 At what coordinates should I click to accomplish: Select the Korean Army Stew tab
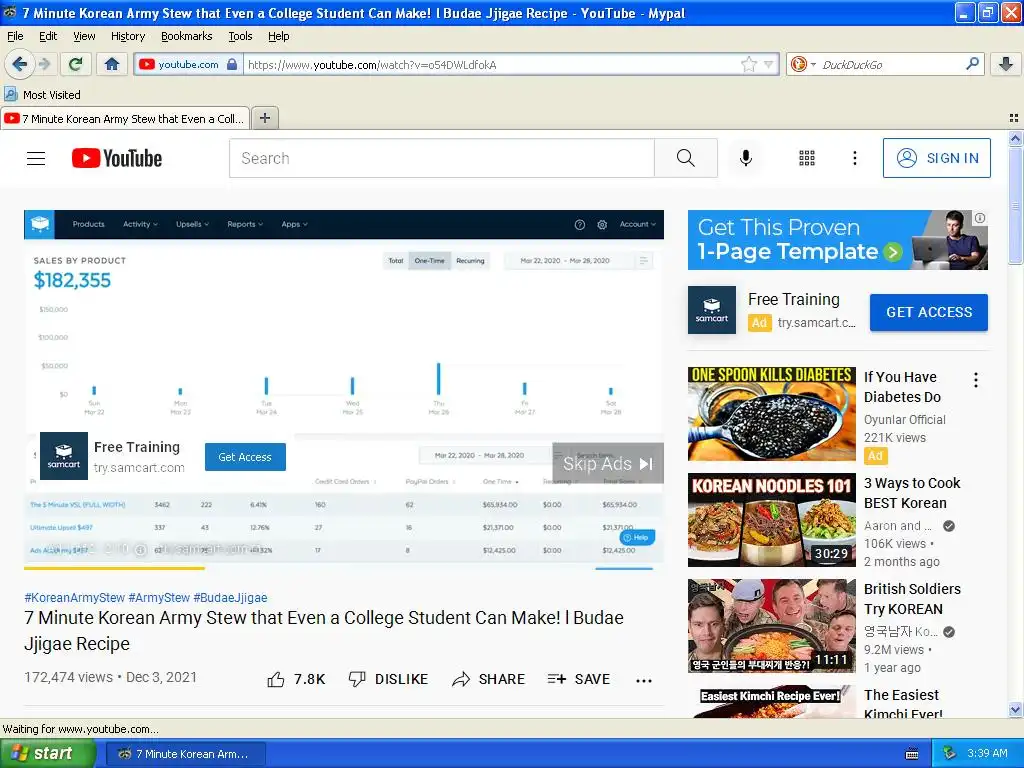(x=125, y=118)
